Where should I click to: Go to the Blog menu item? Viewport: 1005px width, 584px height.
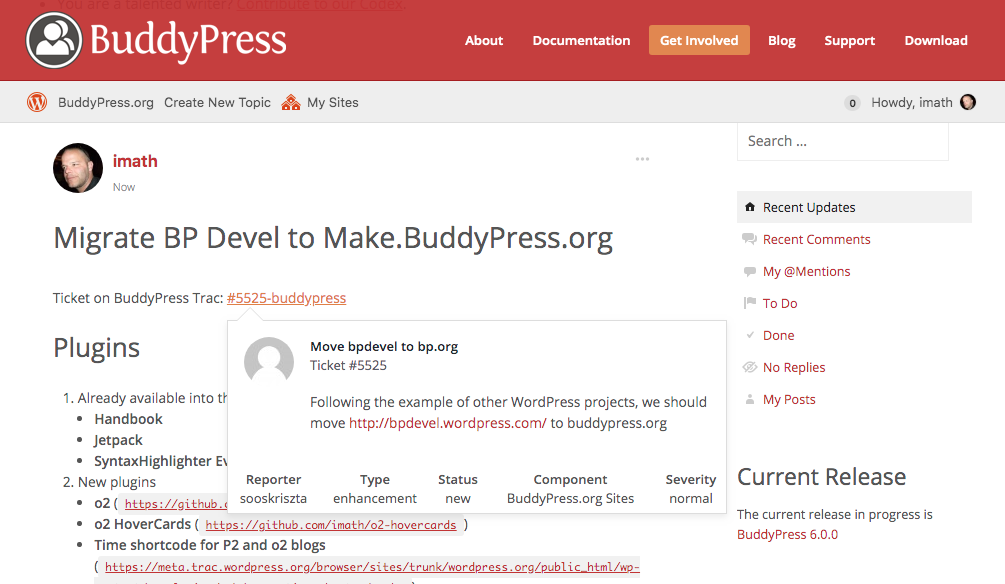[782, 40]
